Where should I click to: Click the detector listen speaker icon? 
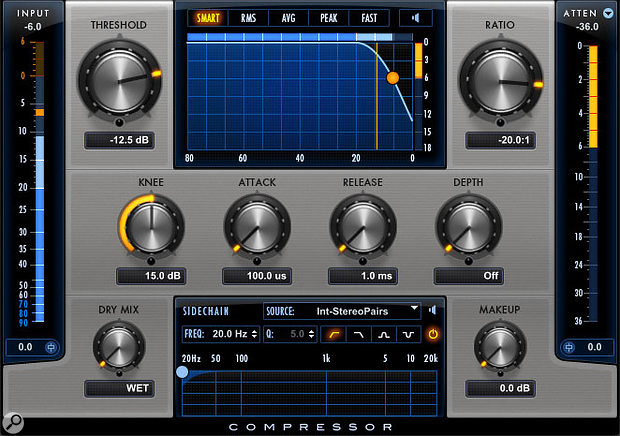pyautogui.click(x=415, y=18)
